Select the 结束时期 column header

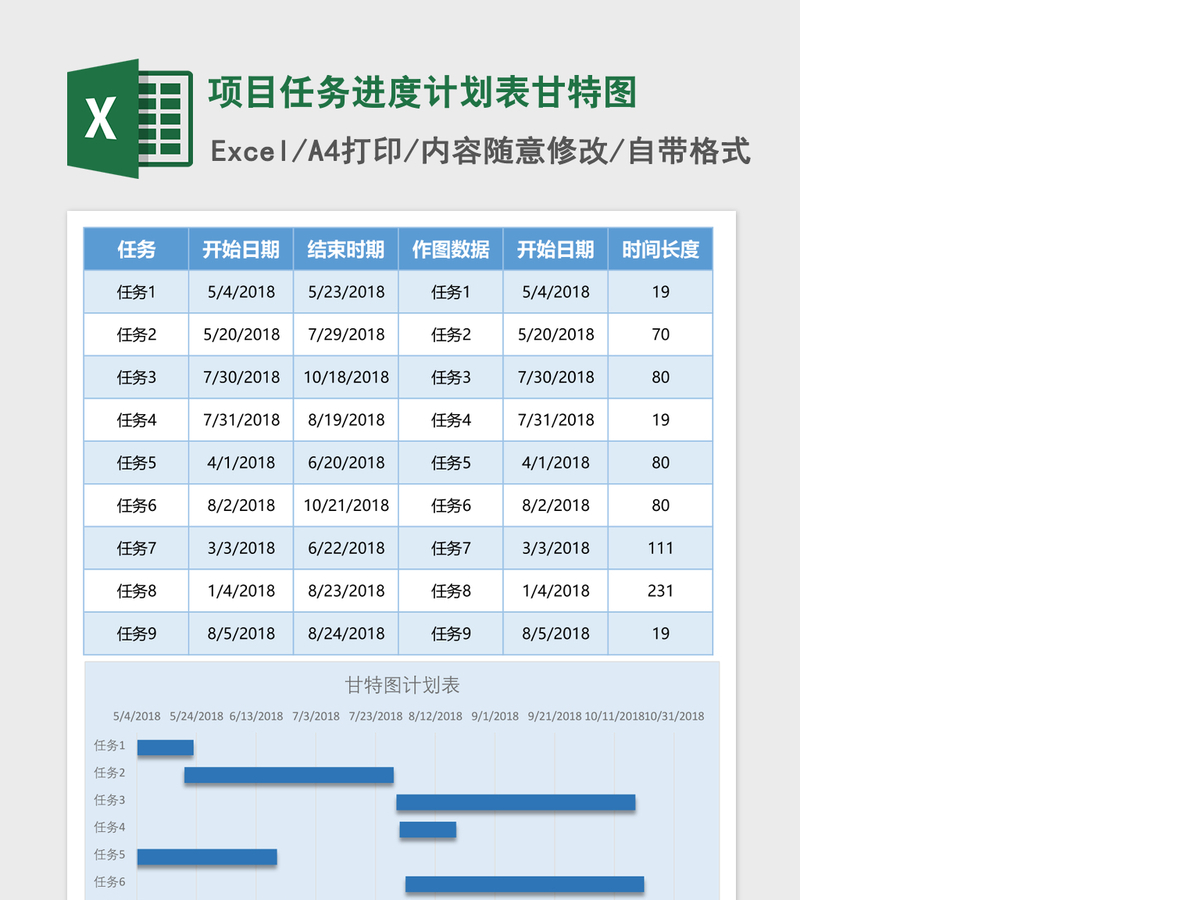click(x=346, y=249)
